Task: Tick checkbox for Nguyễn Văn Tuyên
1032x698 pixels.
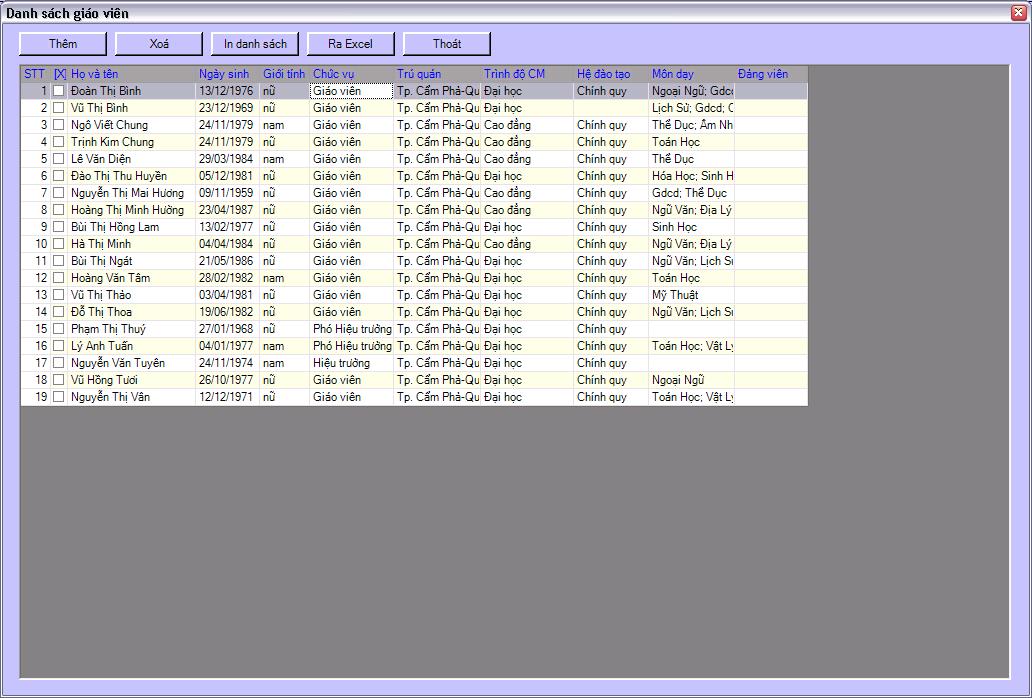Action: pos(59,363)
